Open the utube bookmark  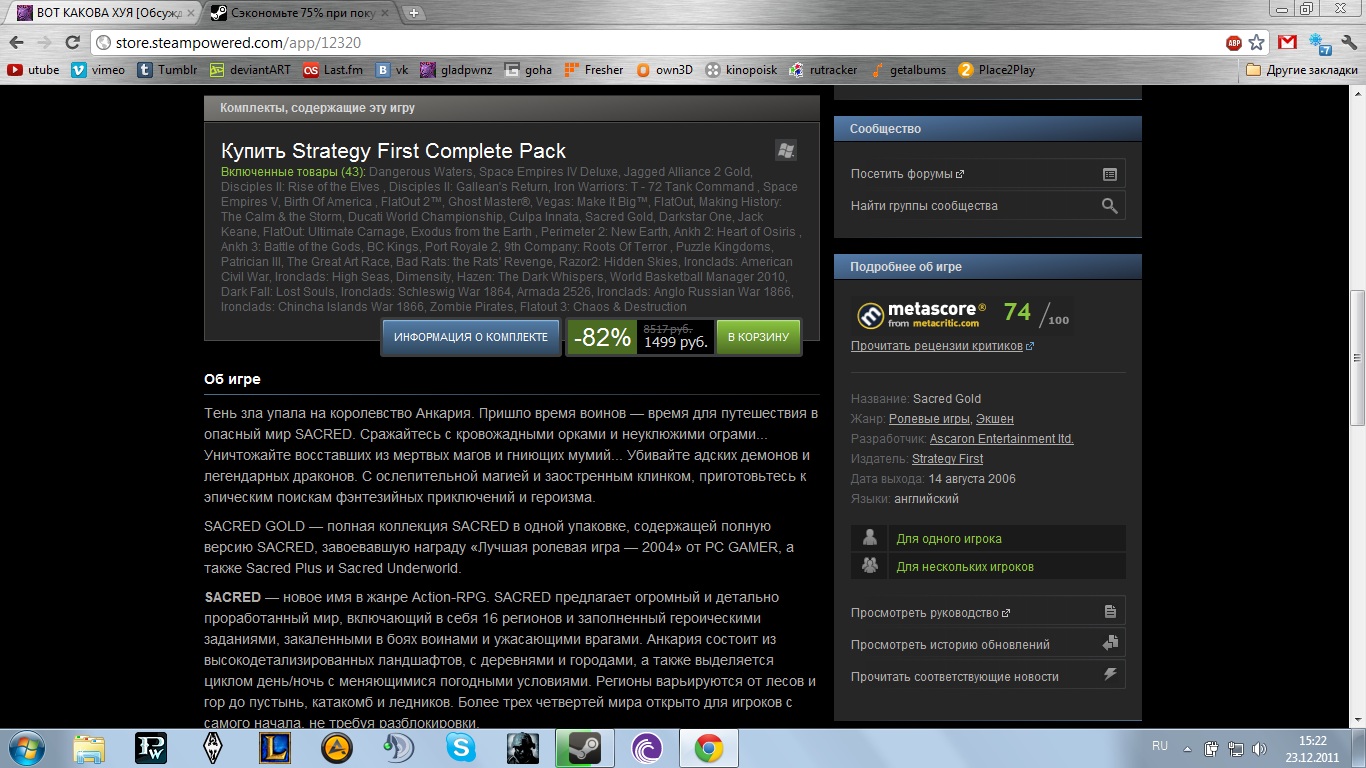[x=33, y=70]
